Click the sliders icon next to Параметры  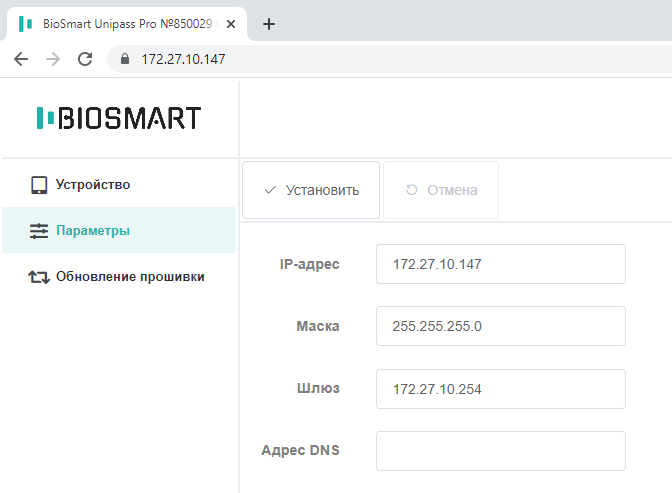[39, 231]
